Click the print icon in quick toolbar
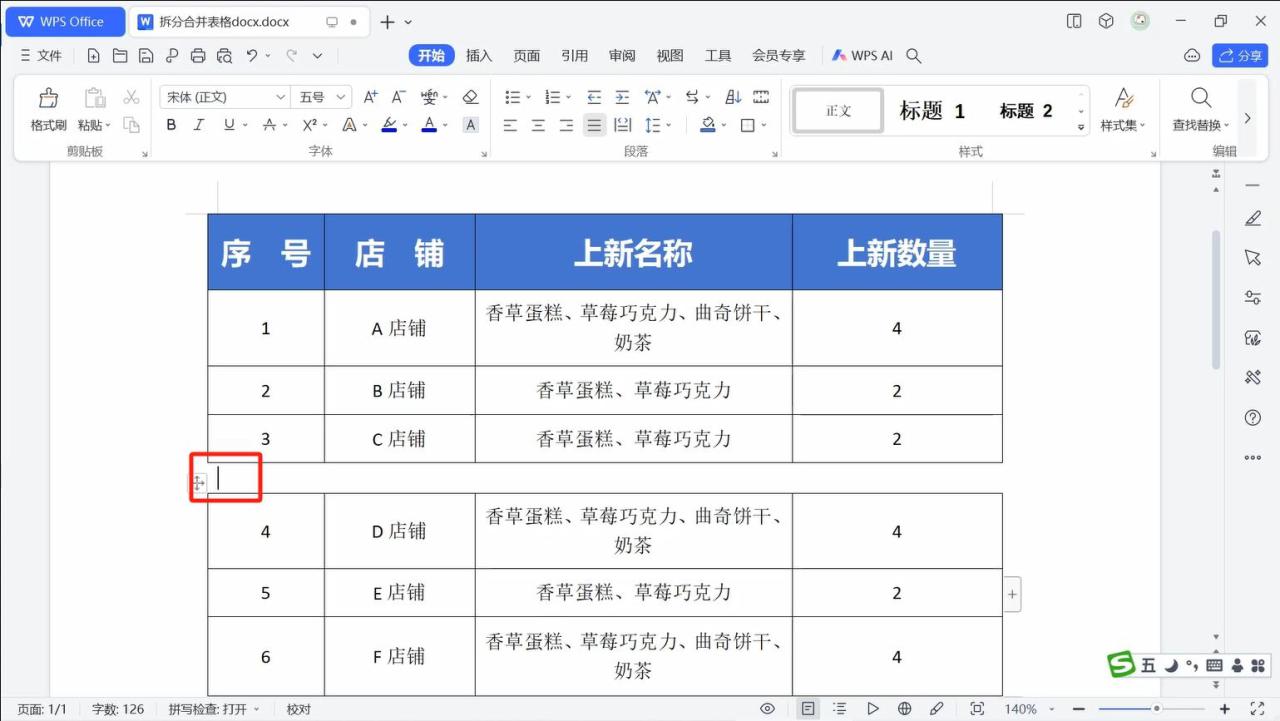The height and width of the screenshot is (721, 1280). point(198,56)
